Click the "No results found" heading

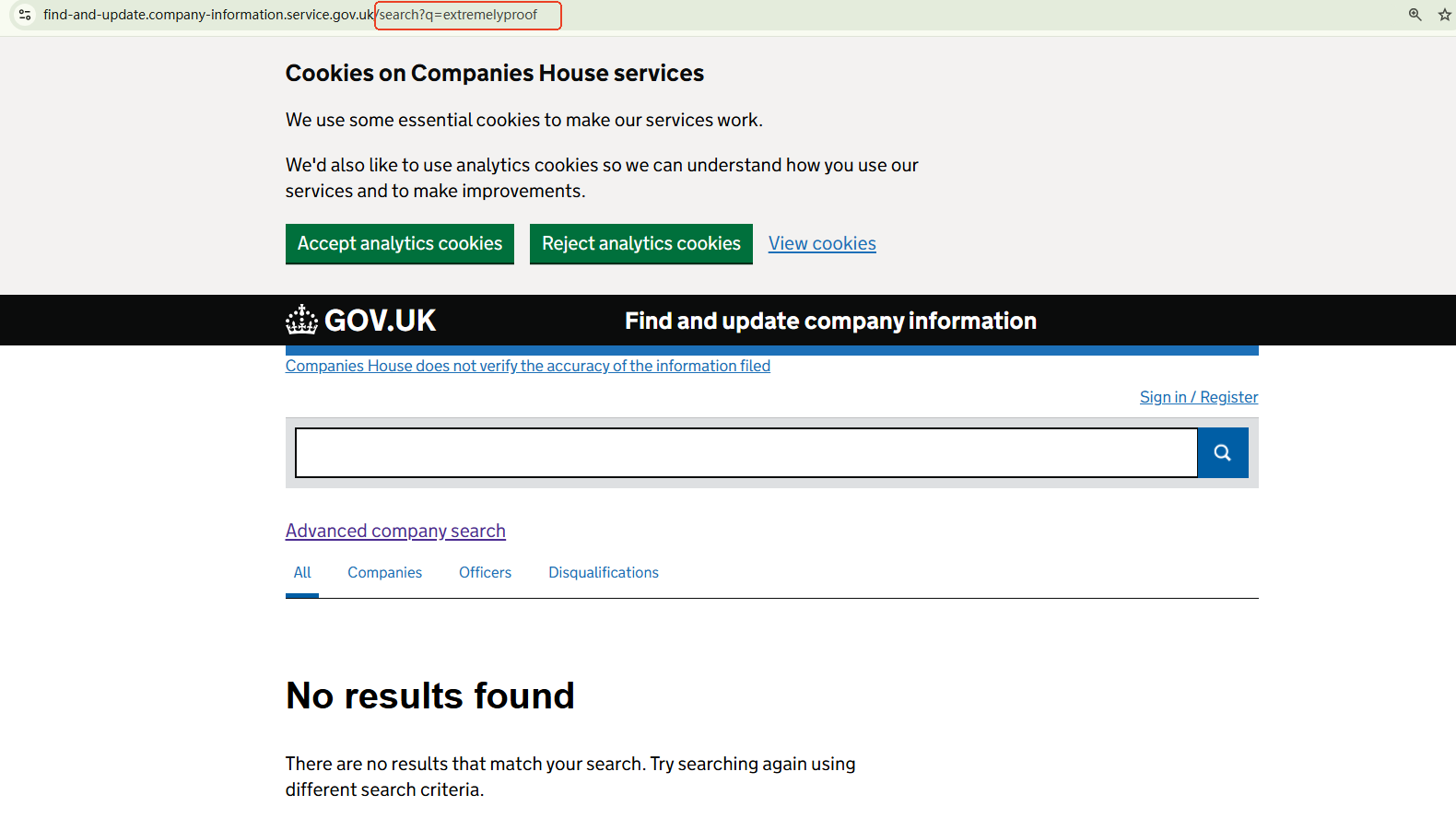click(x=430, y=696)
